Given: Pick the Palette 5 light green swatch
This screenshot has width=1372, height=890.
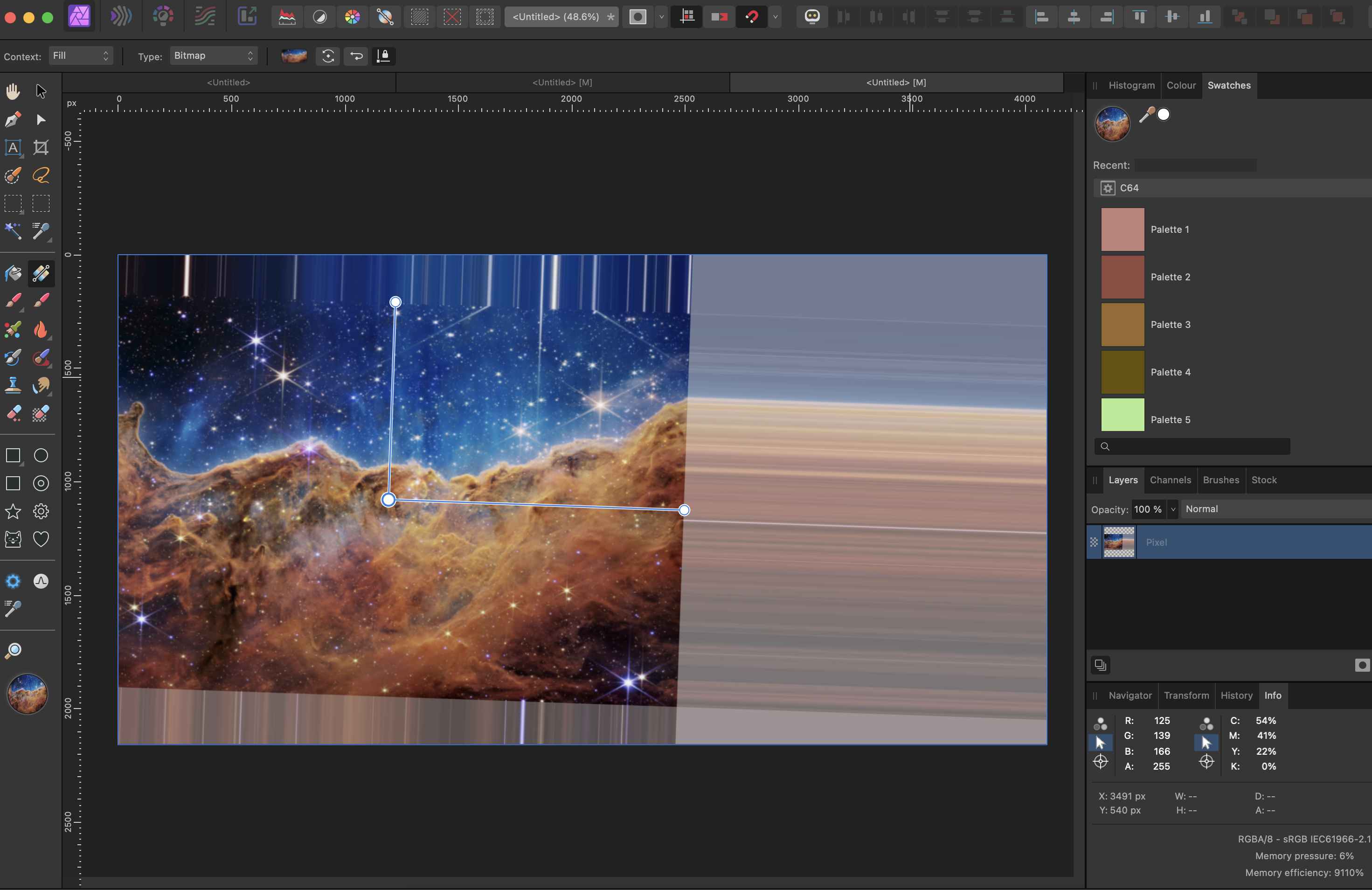Looking at the screenshot, I should tap(1122, 415).
